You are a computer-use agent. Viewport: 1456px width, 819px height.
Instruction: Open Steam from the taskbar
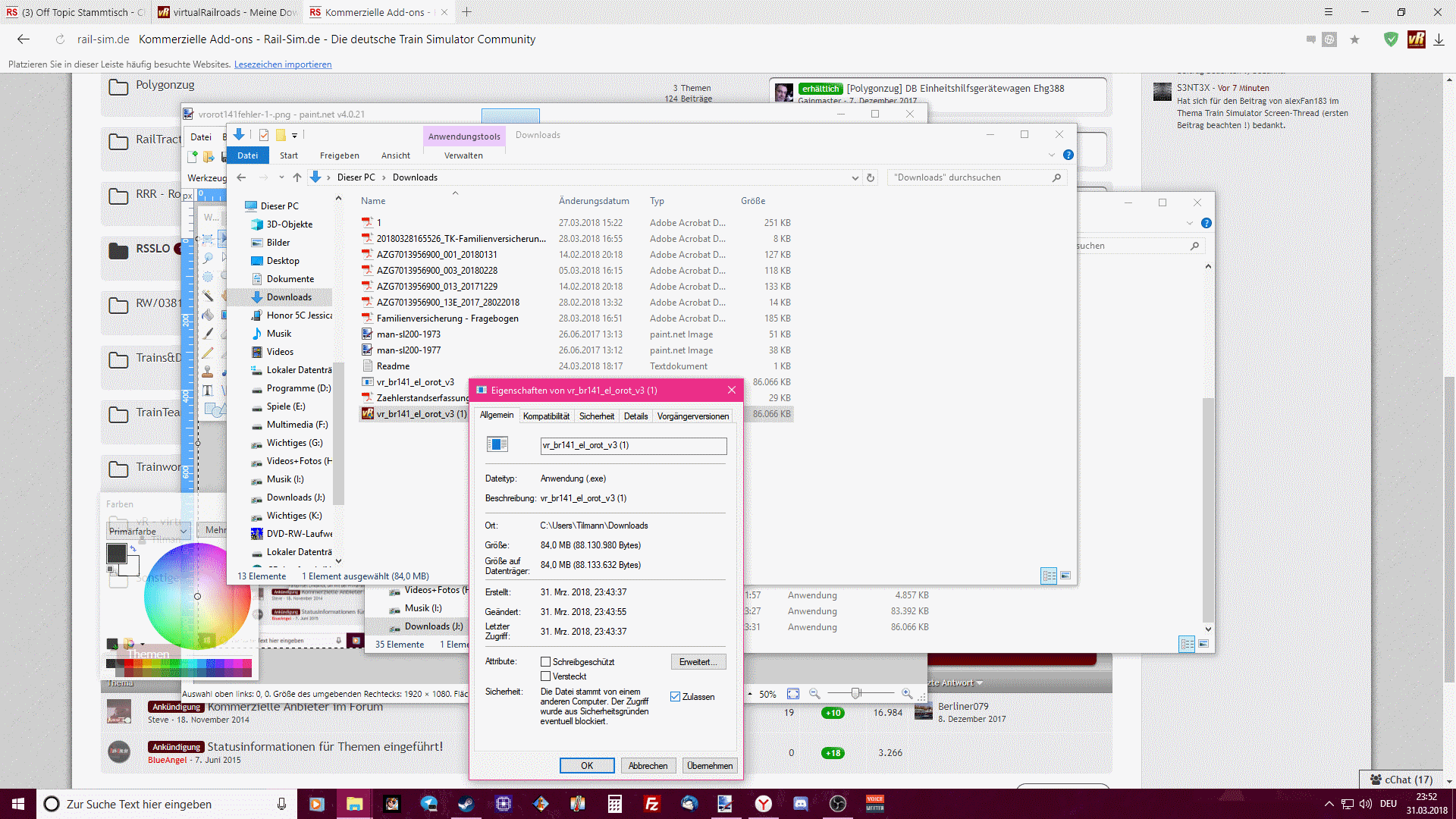coord(466,804)
